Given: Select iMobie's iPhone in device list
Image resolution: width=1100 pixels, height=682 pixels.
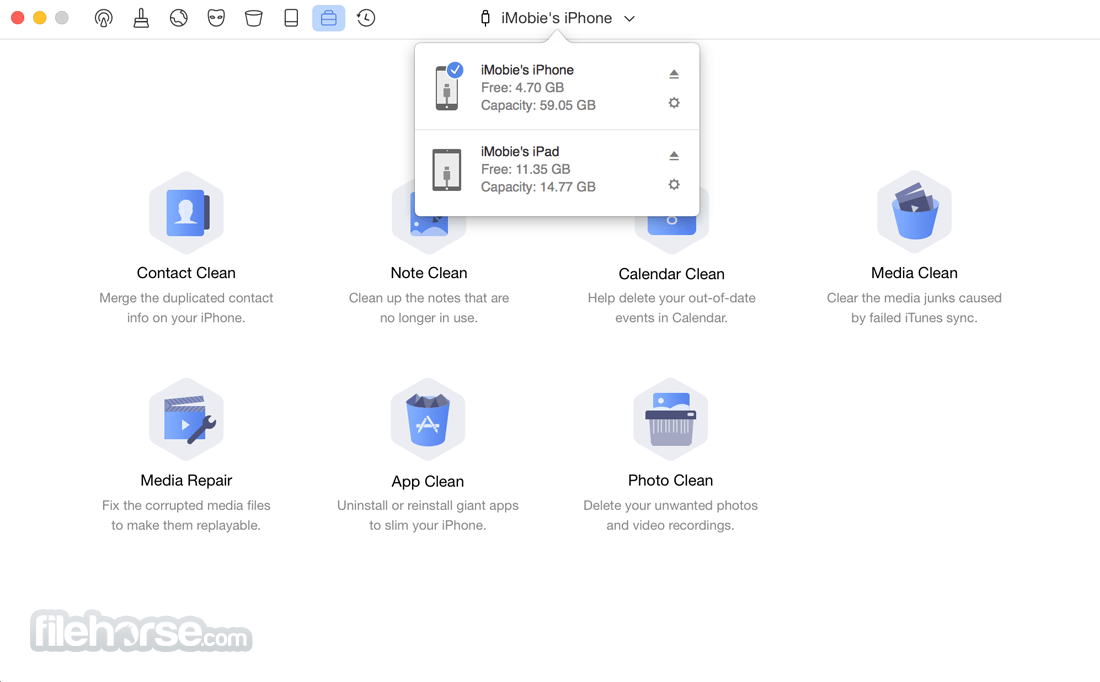Looking at the screenshot, I should [x=557, y=88].
